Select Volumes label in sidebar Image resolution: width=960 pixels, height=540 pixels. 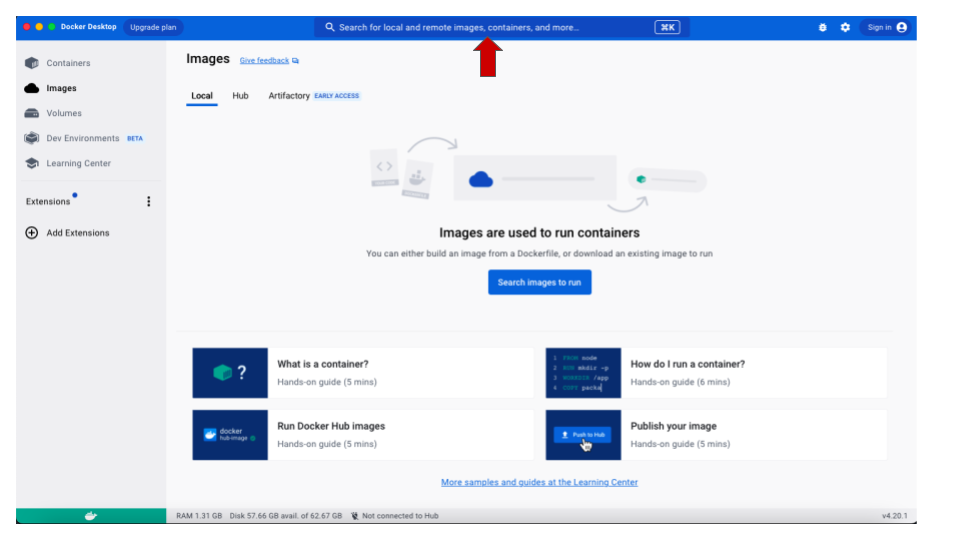click(x=64, y=113)
